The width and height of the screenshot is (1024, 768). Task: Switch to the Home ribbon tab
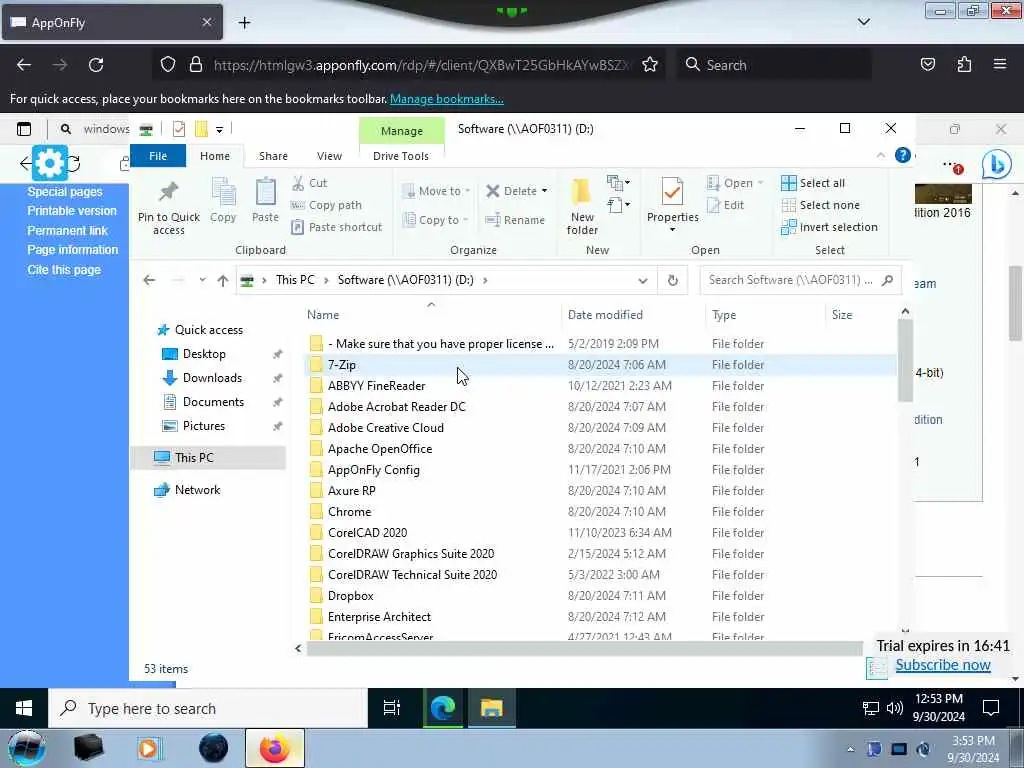click(x=215, y=156)
